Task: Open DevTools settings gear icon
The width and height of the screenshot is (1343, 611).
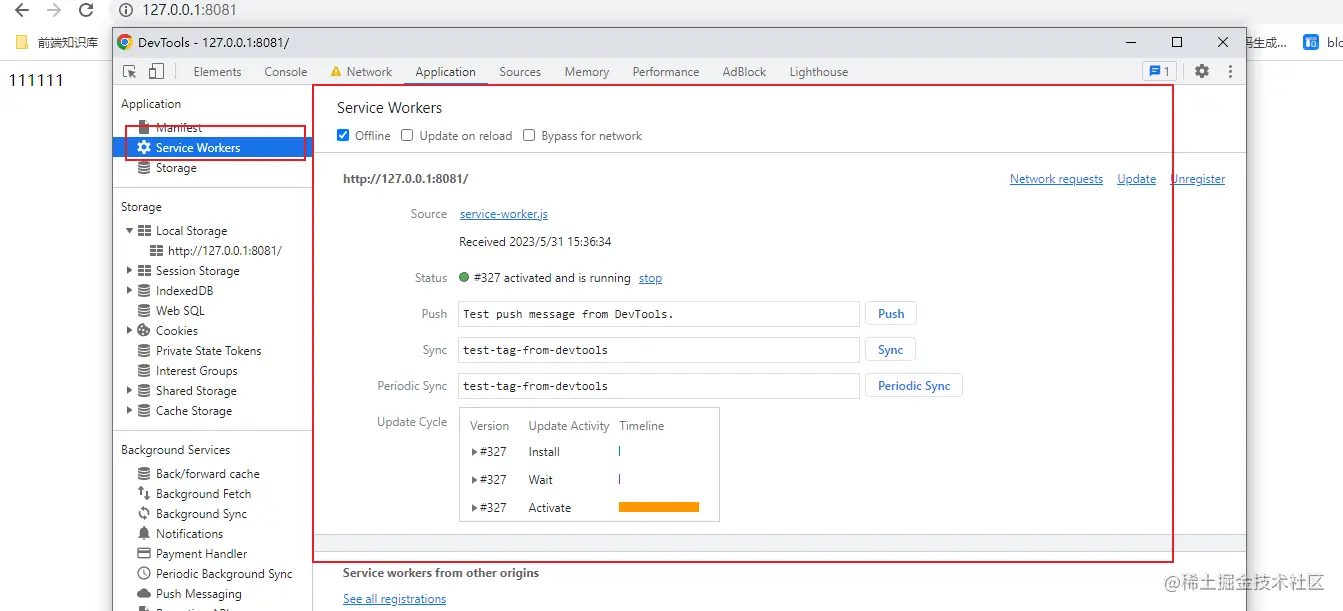Action: (x=1202, y=71)
